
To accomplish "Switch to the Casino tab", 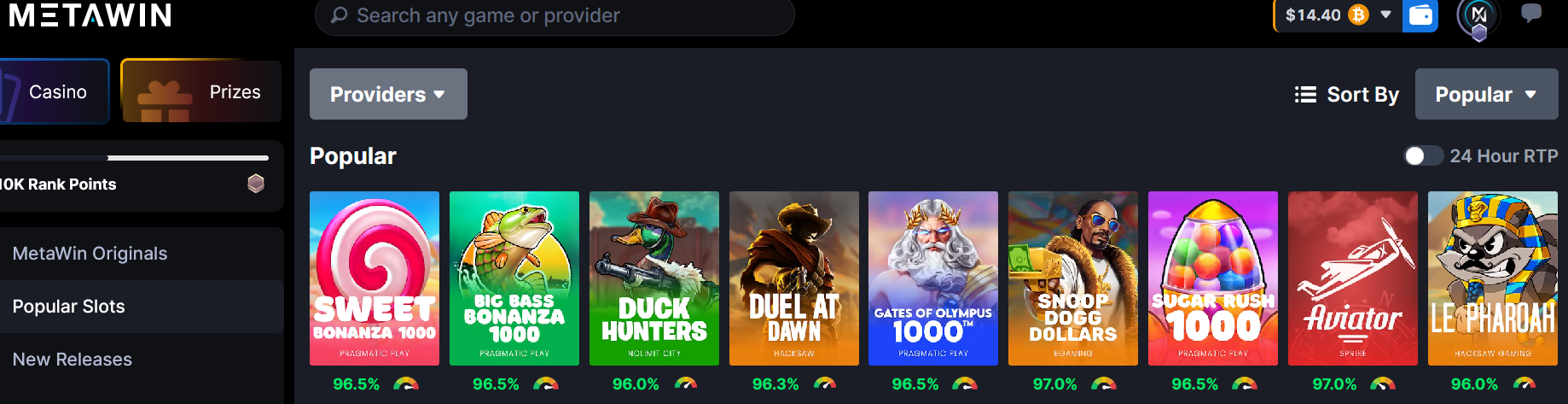I will (55, 91).
